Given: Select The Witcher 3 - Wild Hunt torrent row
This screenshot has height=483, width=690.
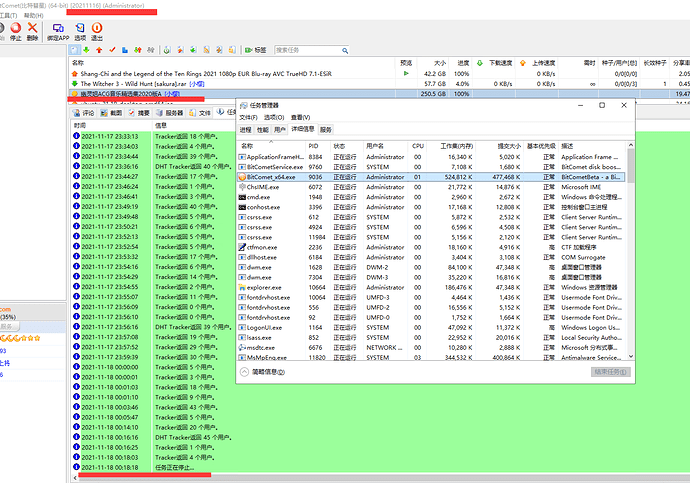Looking at the screenshot, I should [379, 84].
